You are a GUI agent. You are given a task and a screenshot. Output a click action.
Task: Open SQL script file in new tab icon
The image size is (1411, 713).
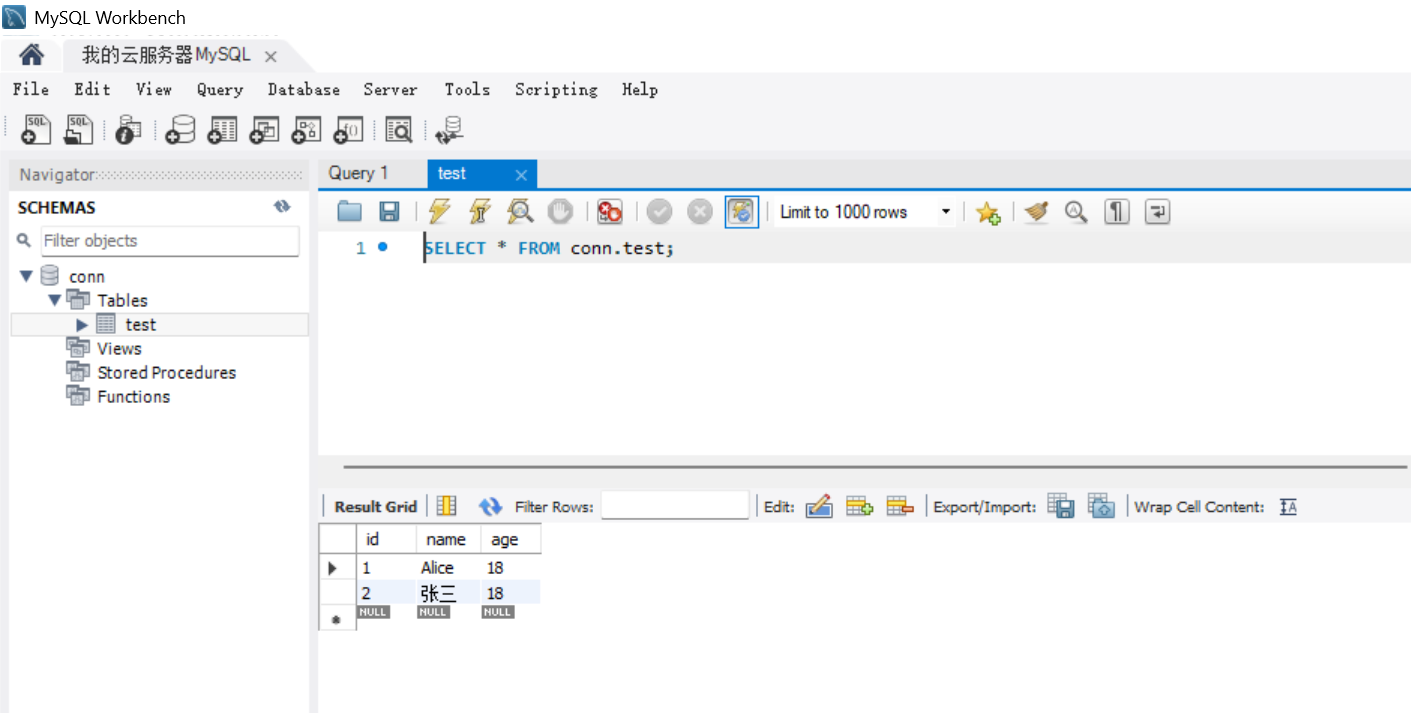[78, 129]
